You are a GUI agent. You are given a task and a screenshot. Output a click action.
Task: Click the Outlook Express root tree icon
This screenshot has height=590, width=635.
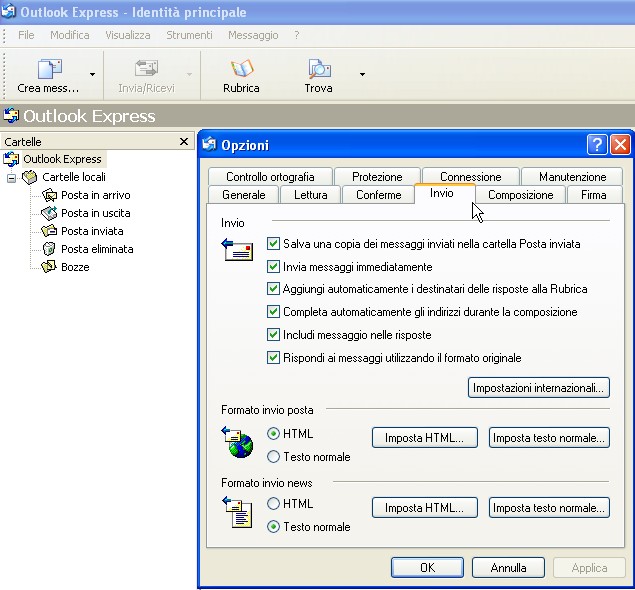11,159
